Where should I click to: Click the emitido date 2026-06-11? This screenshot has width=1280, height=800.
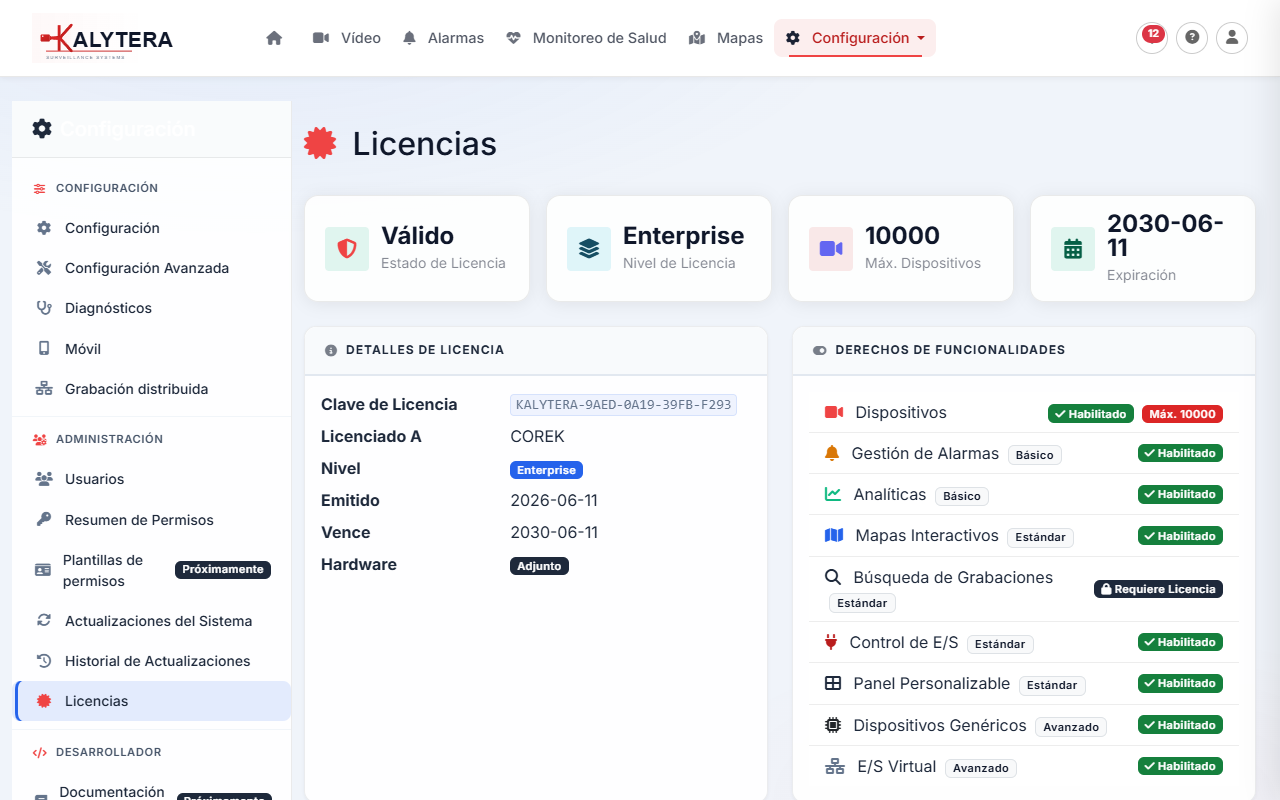pyautogui.click(x=554, y=501)
